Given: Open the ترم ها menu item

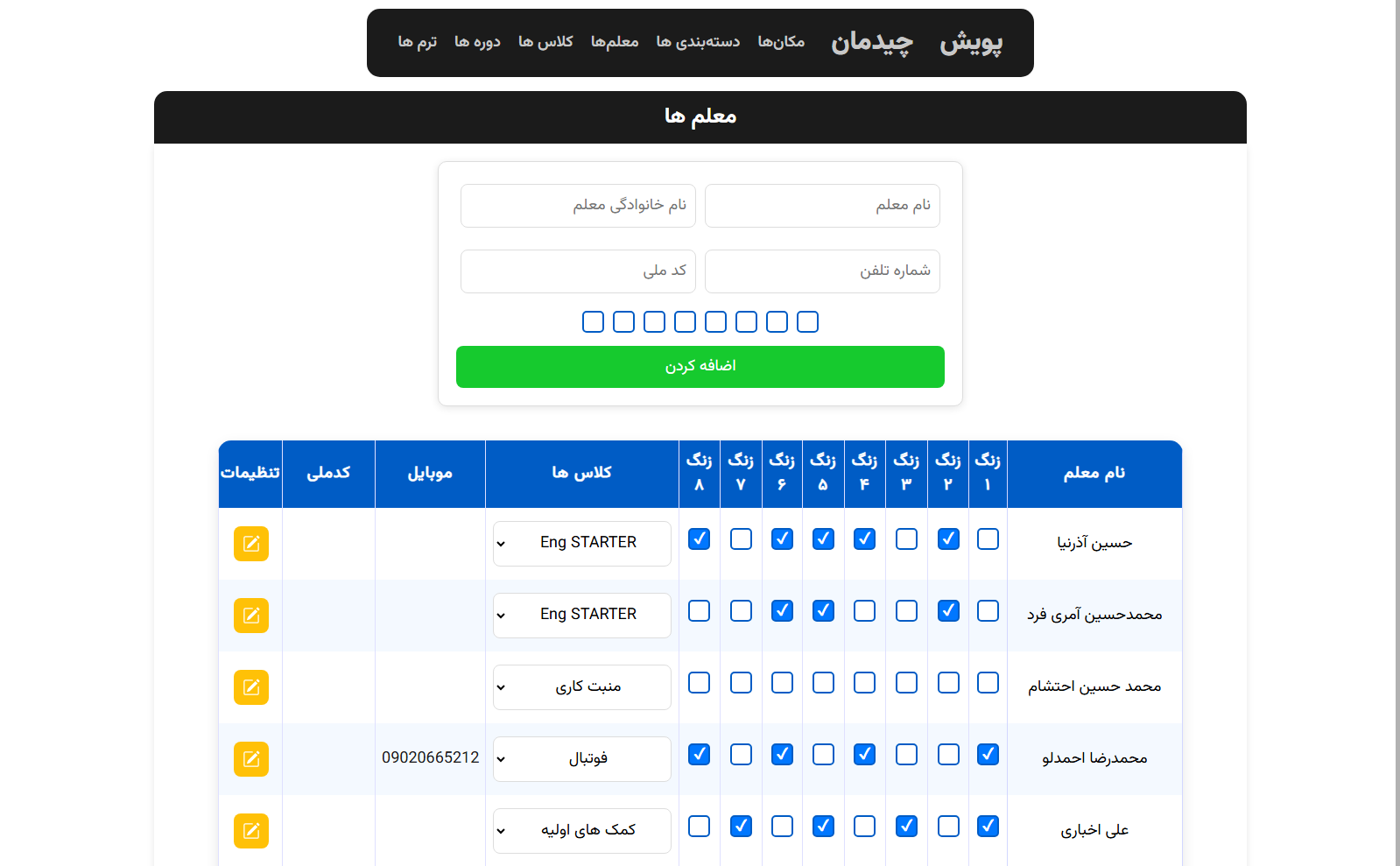Looking at the screenshot, I should click(x=417, y=42).
